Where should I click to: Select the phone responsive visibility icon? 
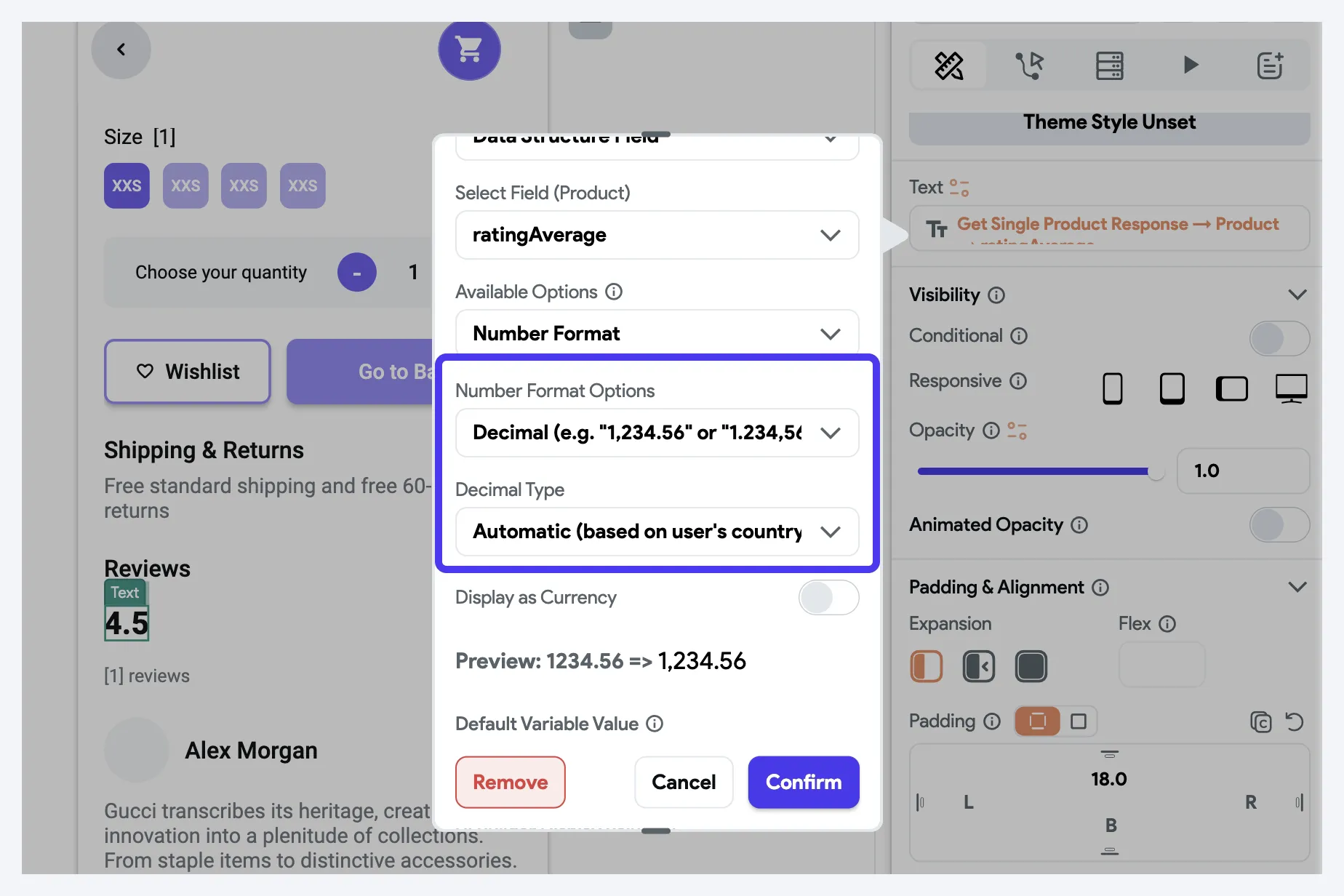click(x=1112, y=388)
